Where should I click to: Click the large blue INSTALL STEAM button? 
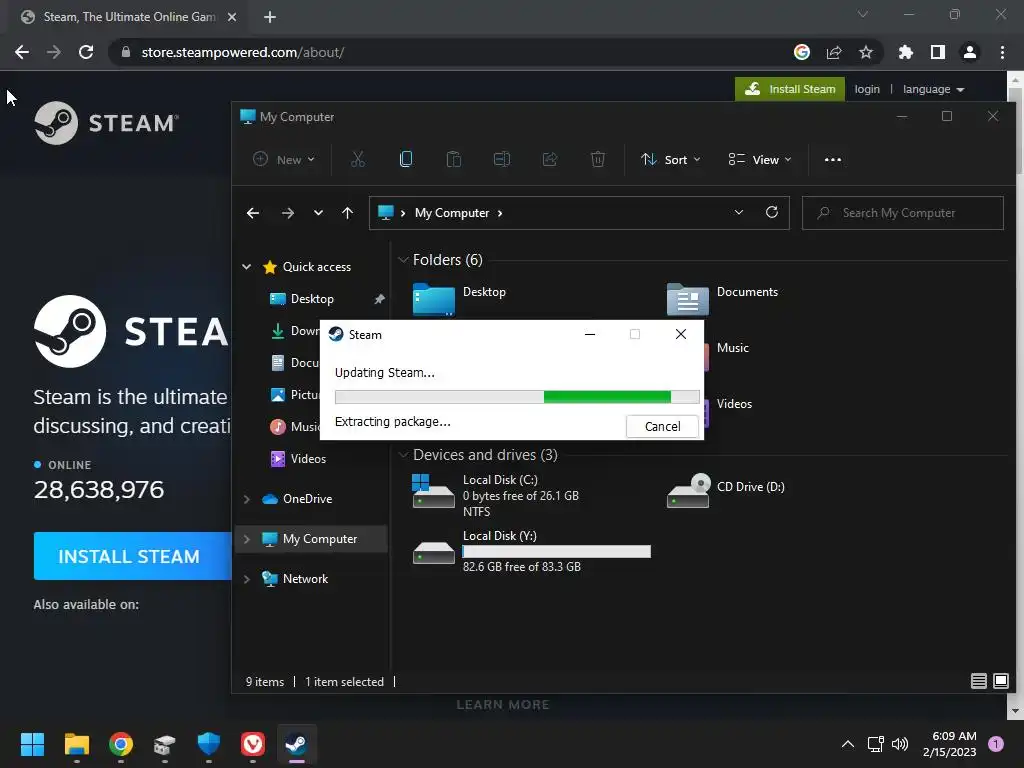133,556
